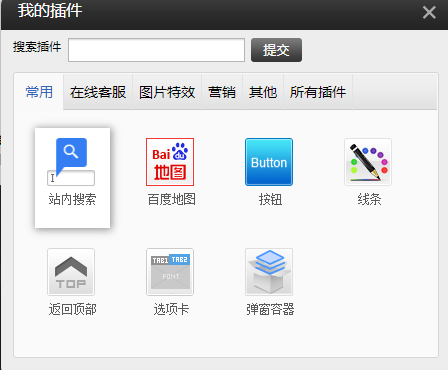Click the 线条 label text
448x370 pixels.
(x=369, y=199)
